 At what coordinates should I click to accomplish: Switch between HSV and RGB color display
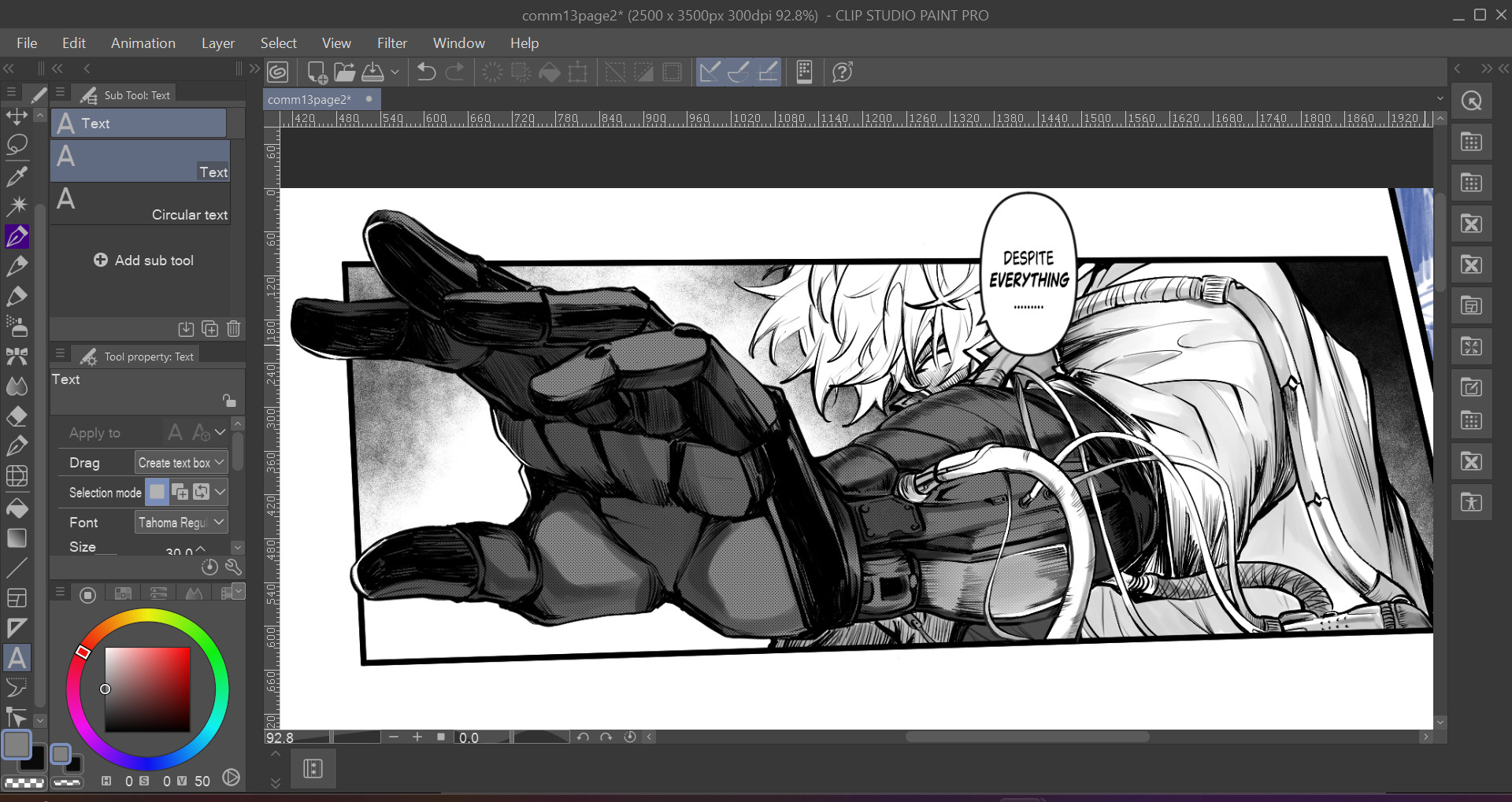[231, 778]
